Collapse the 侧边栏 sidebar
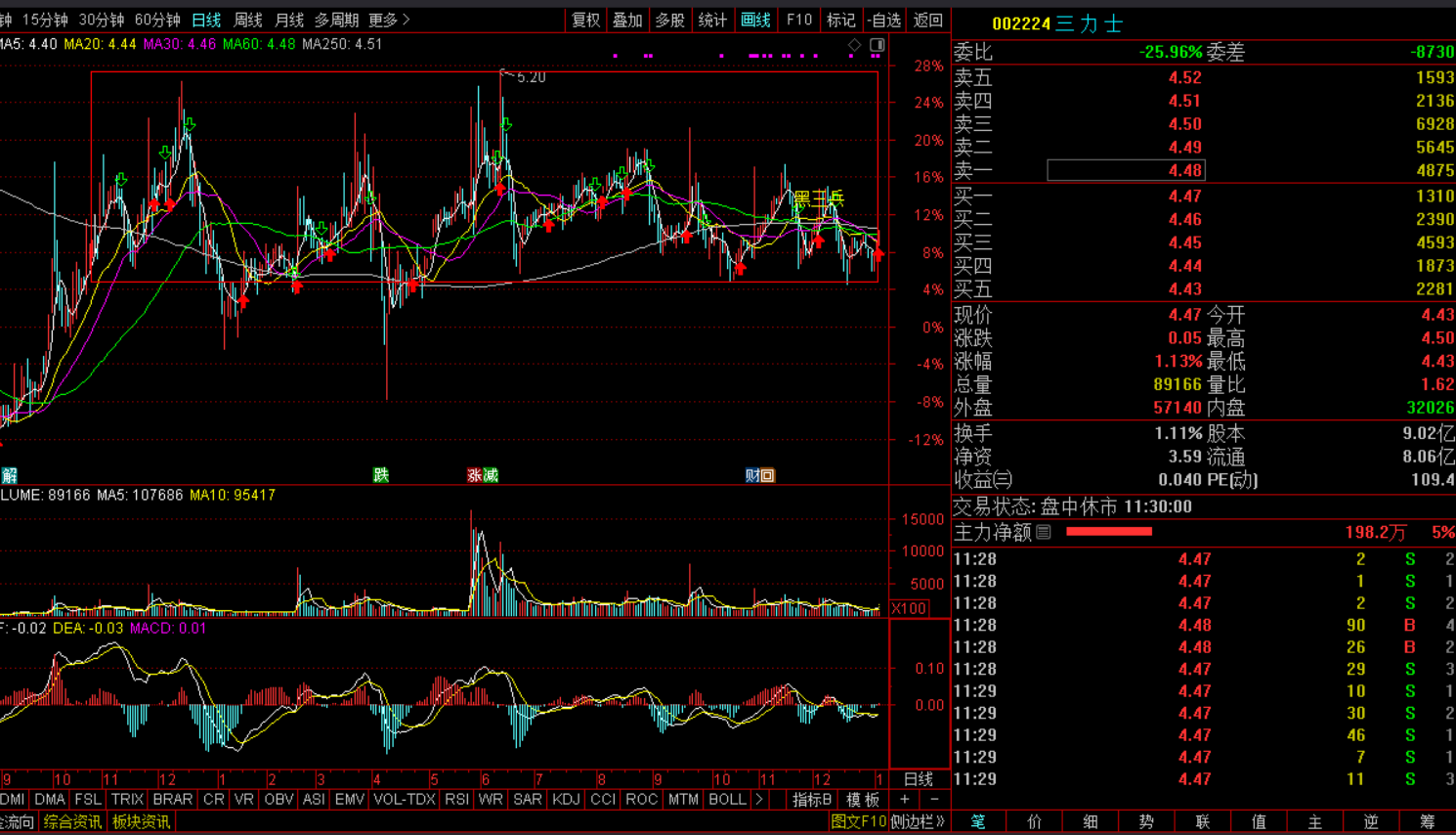 click(x=918, y=822)
